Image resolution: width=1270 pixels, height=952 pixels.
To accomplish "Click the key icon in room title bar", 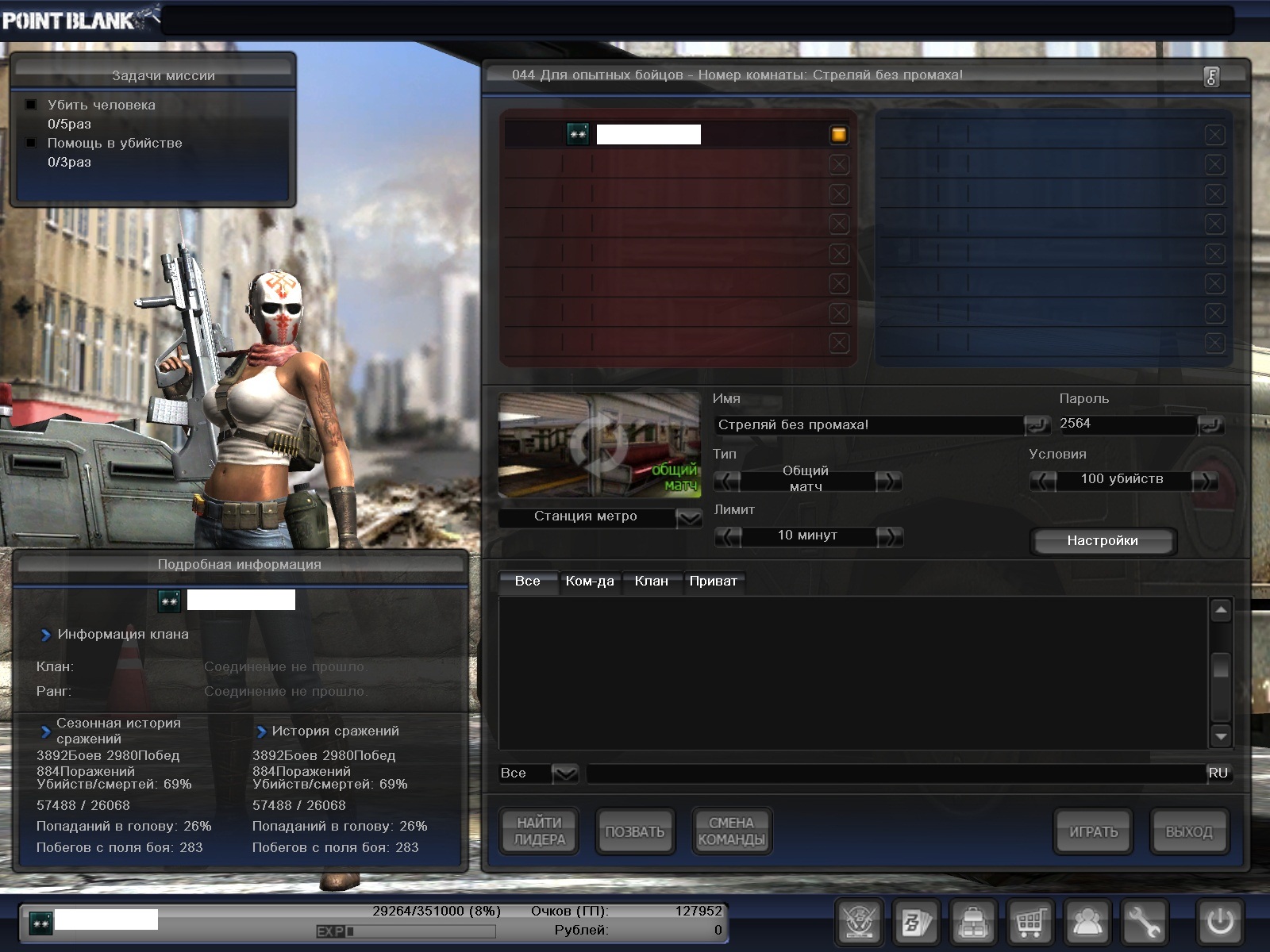I will 1210,76.
